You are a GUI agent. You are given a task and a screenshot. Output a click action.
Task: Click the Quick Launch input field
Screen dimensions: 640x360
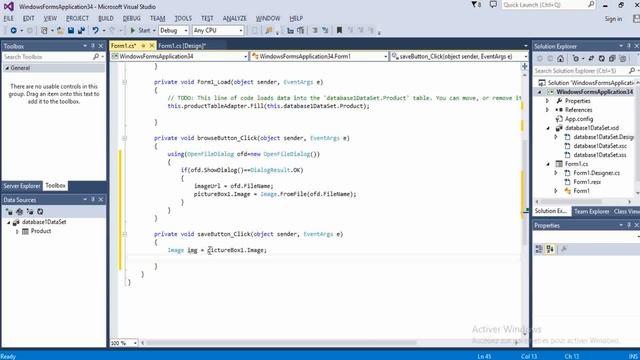click(x=544, y=5)
